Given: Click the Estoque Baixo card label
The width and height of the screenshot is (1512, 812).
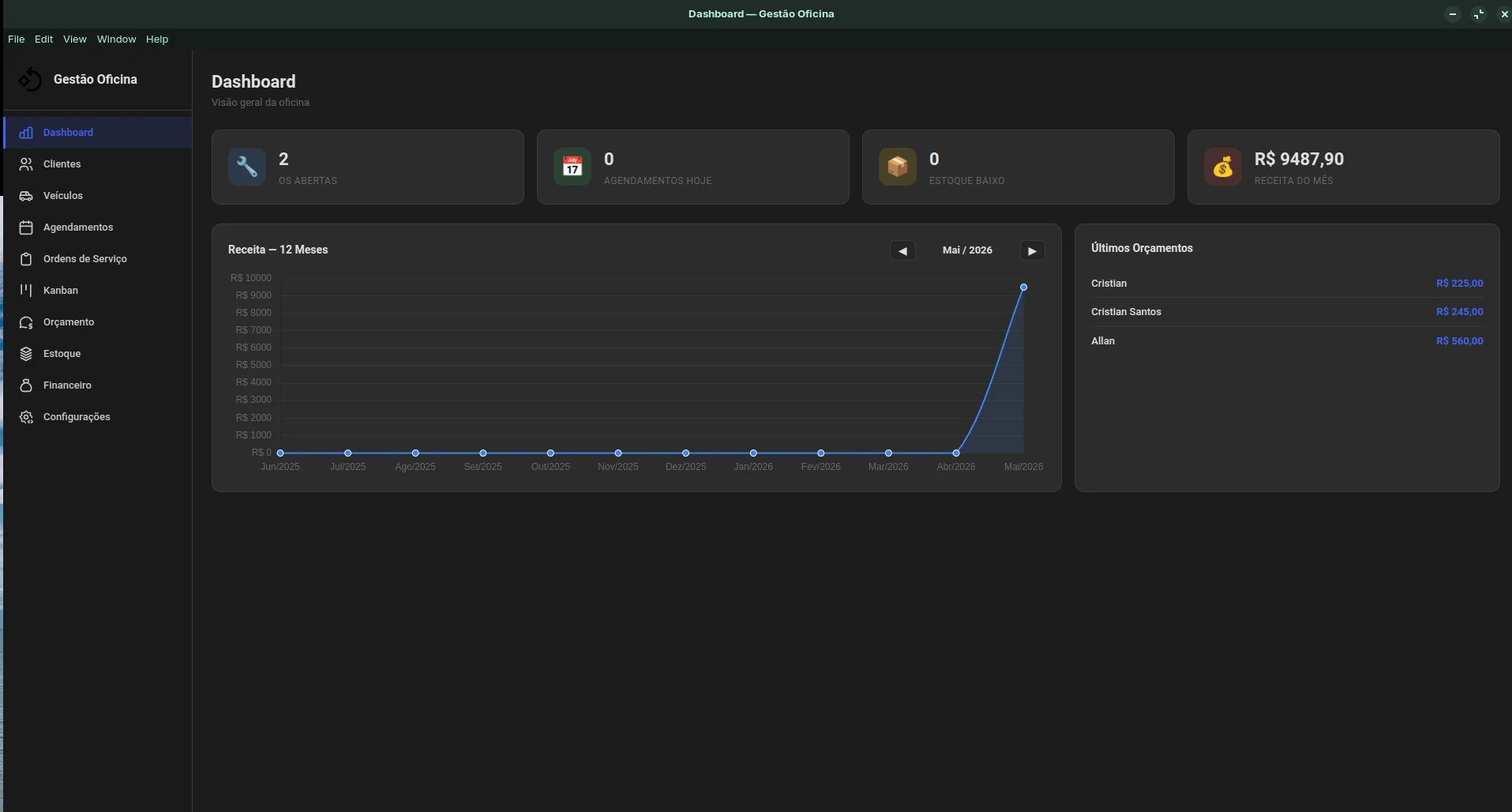Looking at the screenshot, I should point(966,181).
